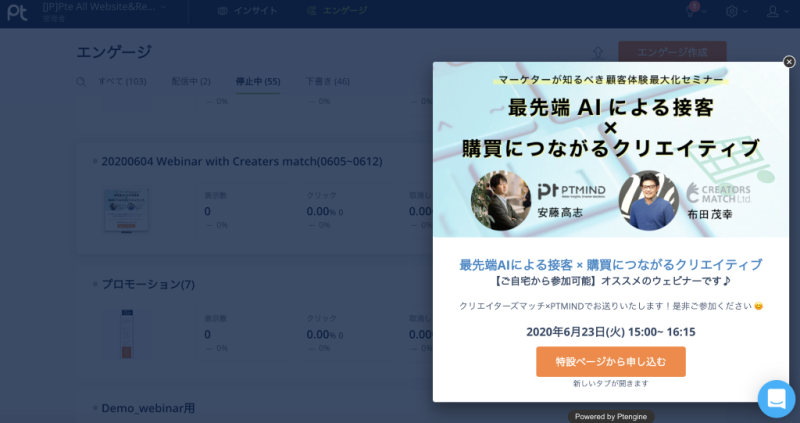Click the 20200604 Webinar campaign thumbnail
The height and width of the screenshot is (423, 800).
[x=127, y=210]
